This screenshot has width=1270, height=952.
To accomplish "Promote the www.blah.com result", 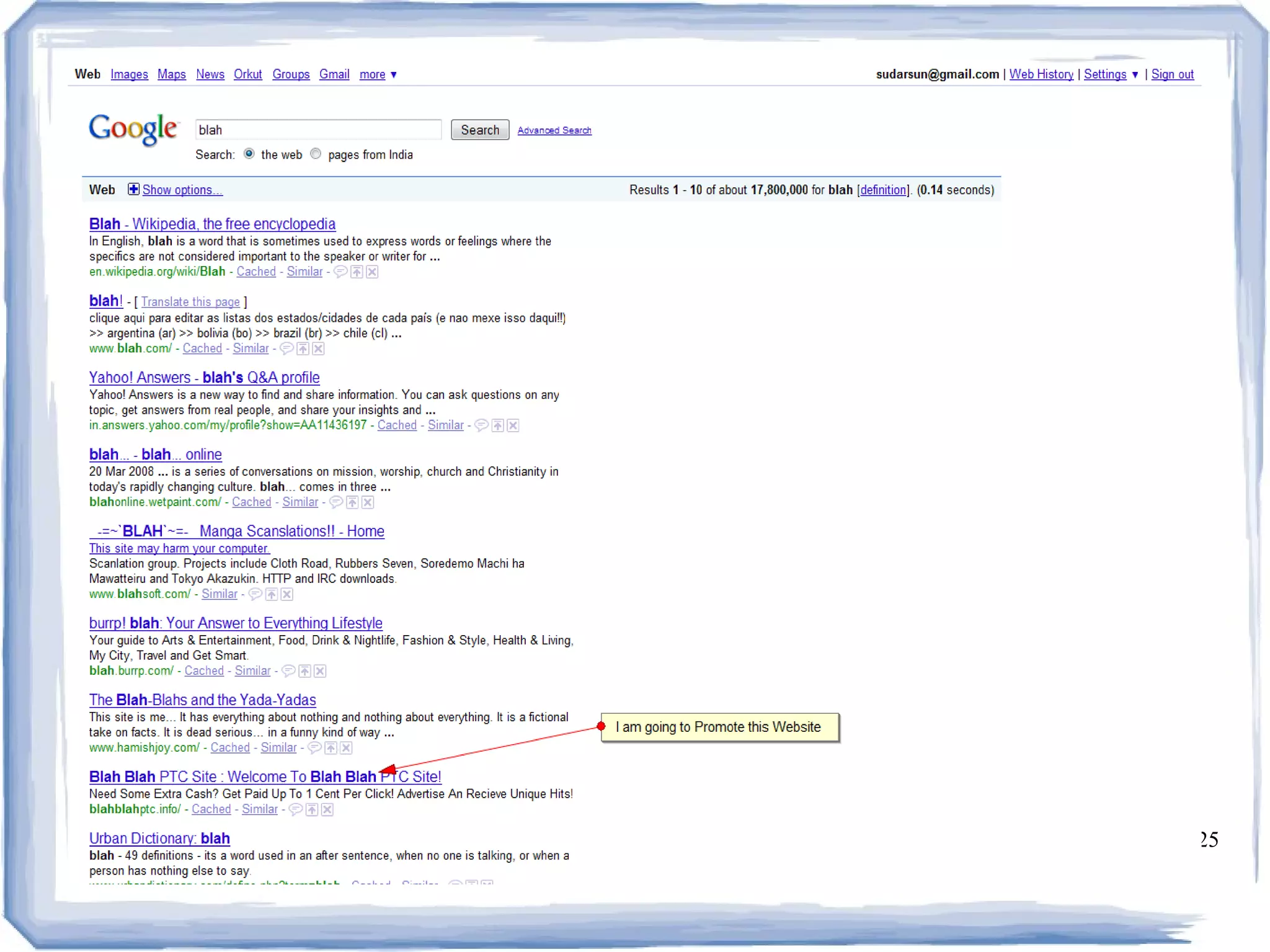I will (303, 349).
